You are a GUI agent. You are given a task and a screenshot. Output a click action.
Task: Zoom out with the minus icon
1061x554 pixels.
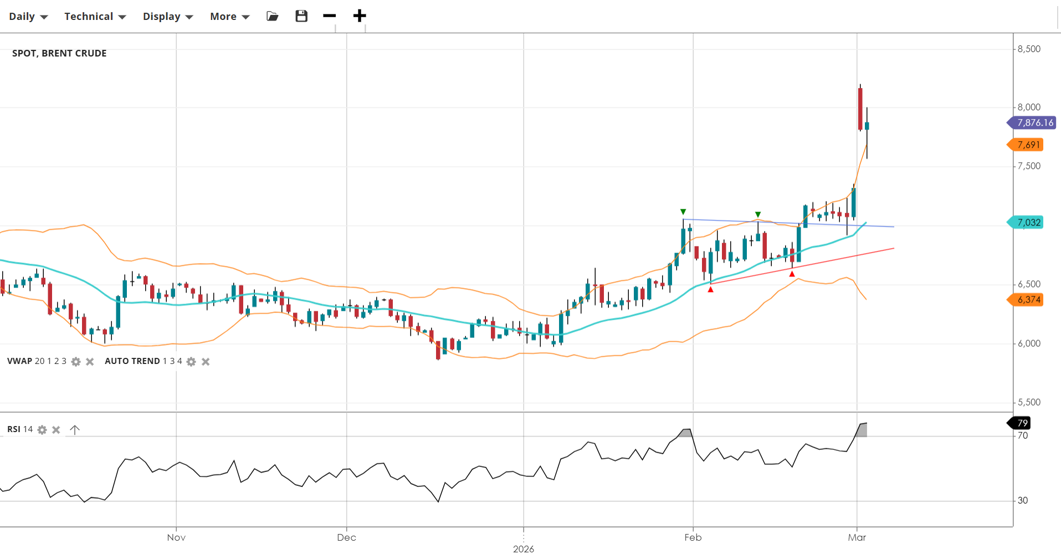click(329, 16)
